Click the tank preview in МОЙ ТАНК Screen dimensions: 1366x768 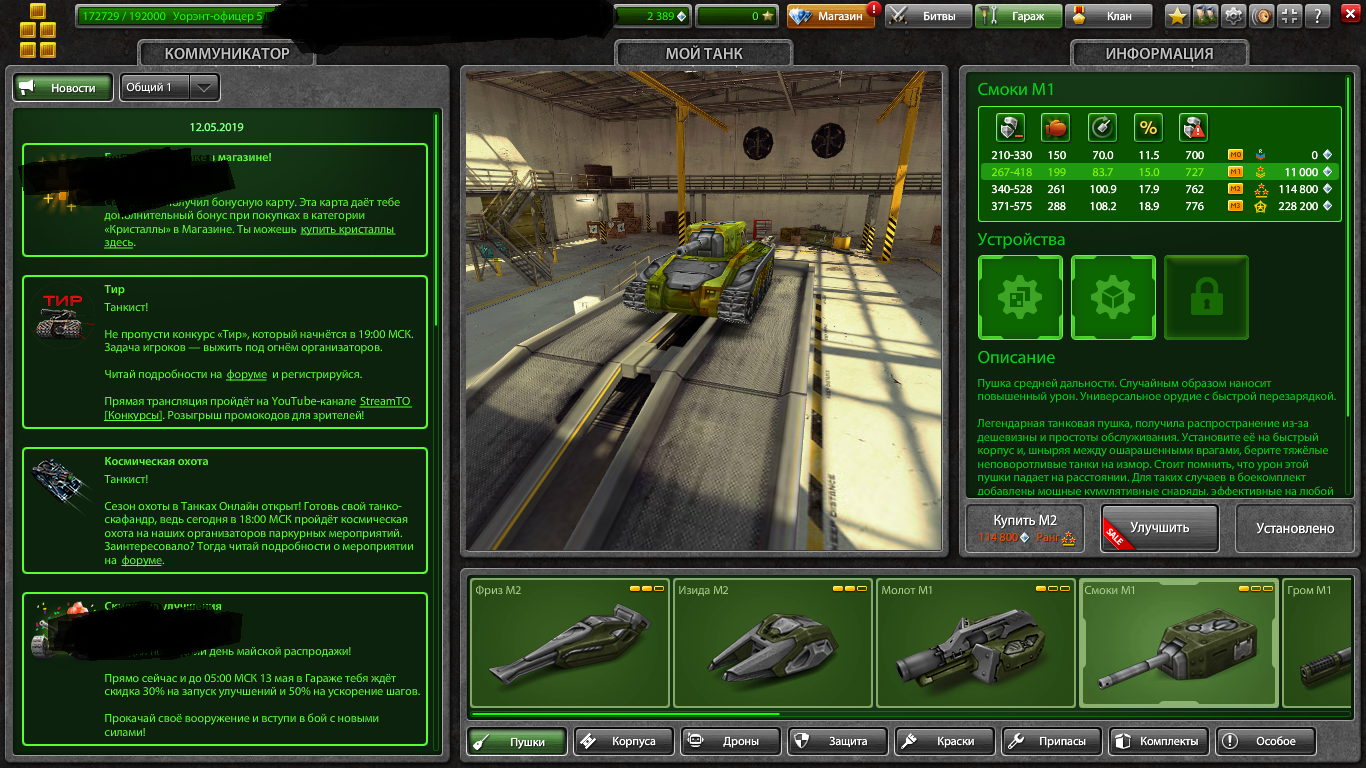pos(703,310)
